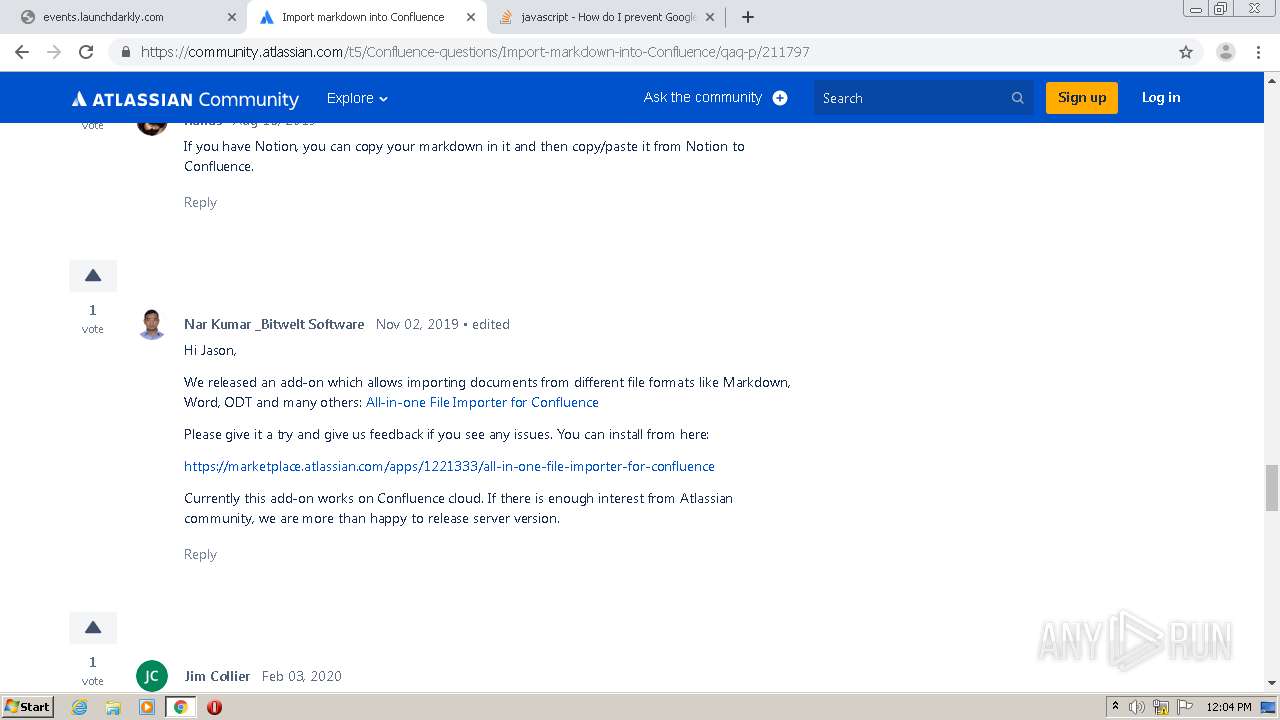Click the Log in link
1280x720 pixels.
tap(1161, 98)
